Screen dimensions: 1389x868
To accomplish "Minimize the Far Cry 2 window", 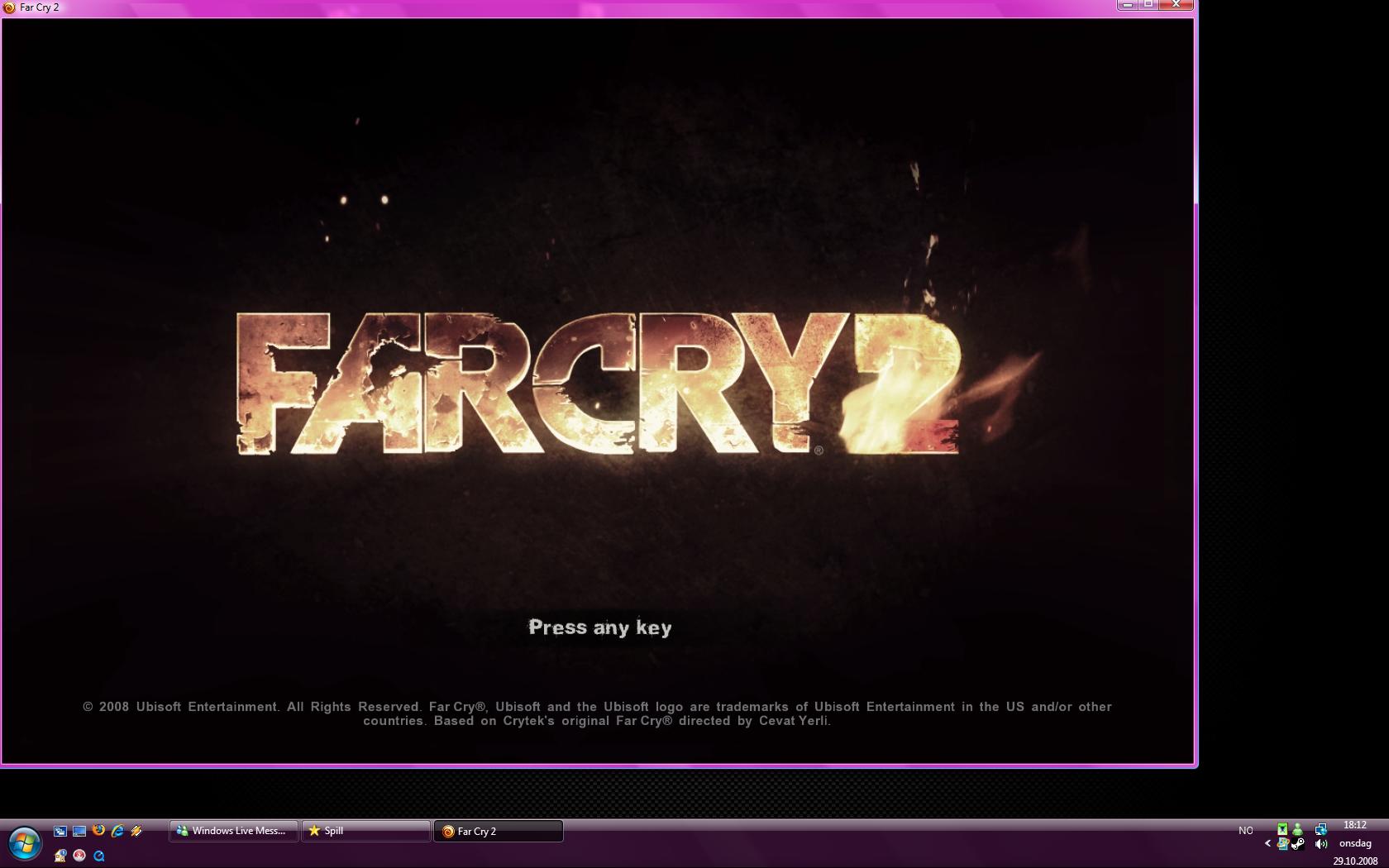I will [1127, 5].
